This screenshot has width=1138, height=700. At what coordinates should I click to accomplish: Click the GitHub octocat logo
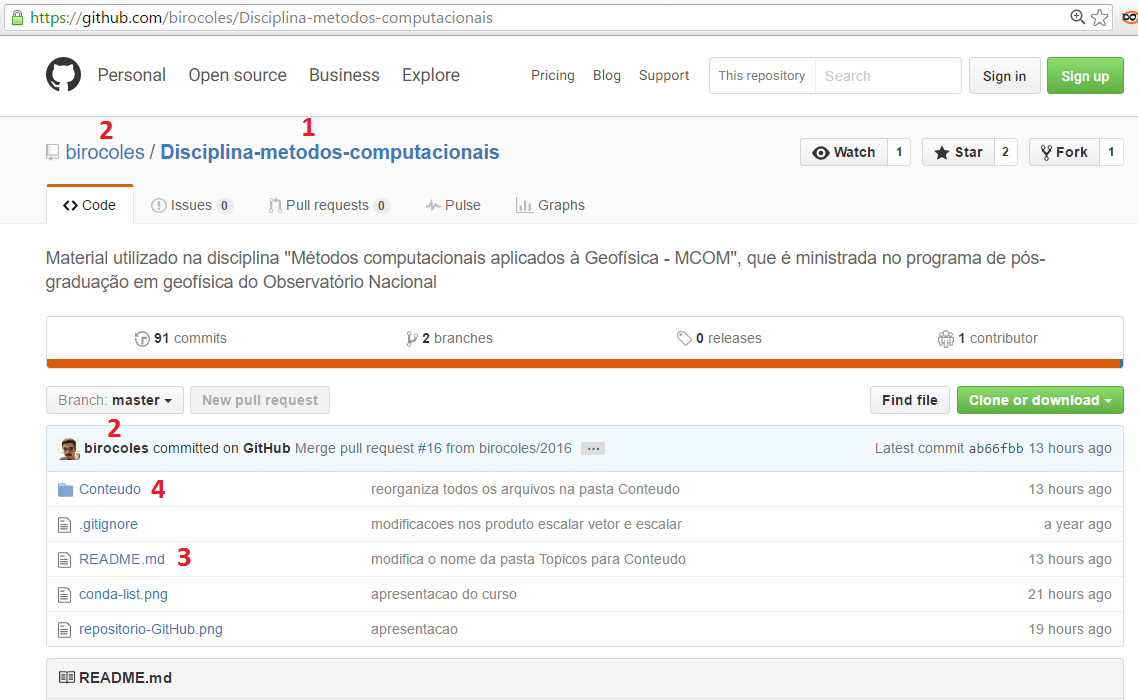[63, 75]
